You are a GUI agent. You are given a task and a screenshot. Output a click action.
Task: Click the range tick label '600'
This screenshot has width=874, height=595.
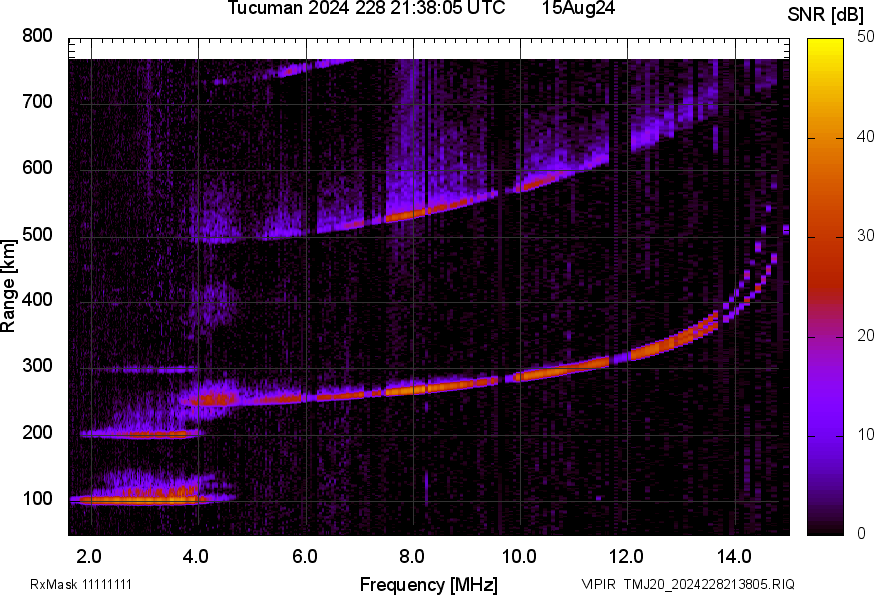tap(37, 167)
